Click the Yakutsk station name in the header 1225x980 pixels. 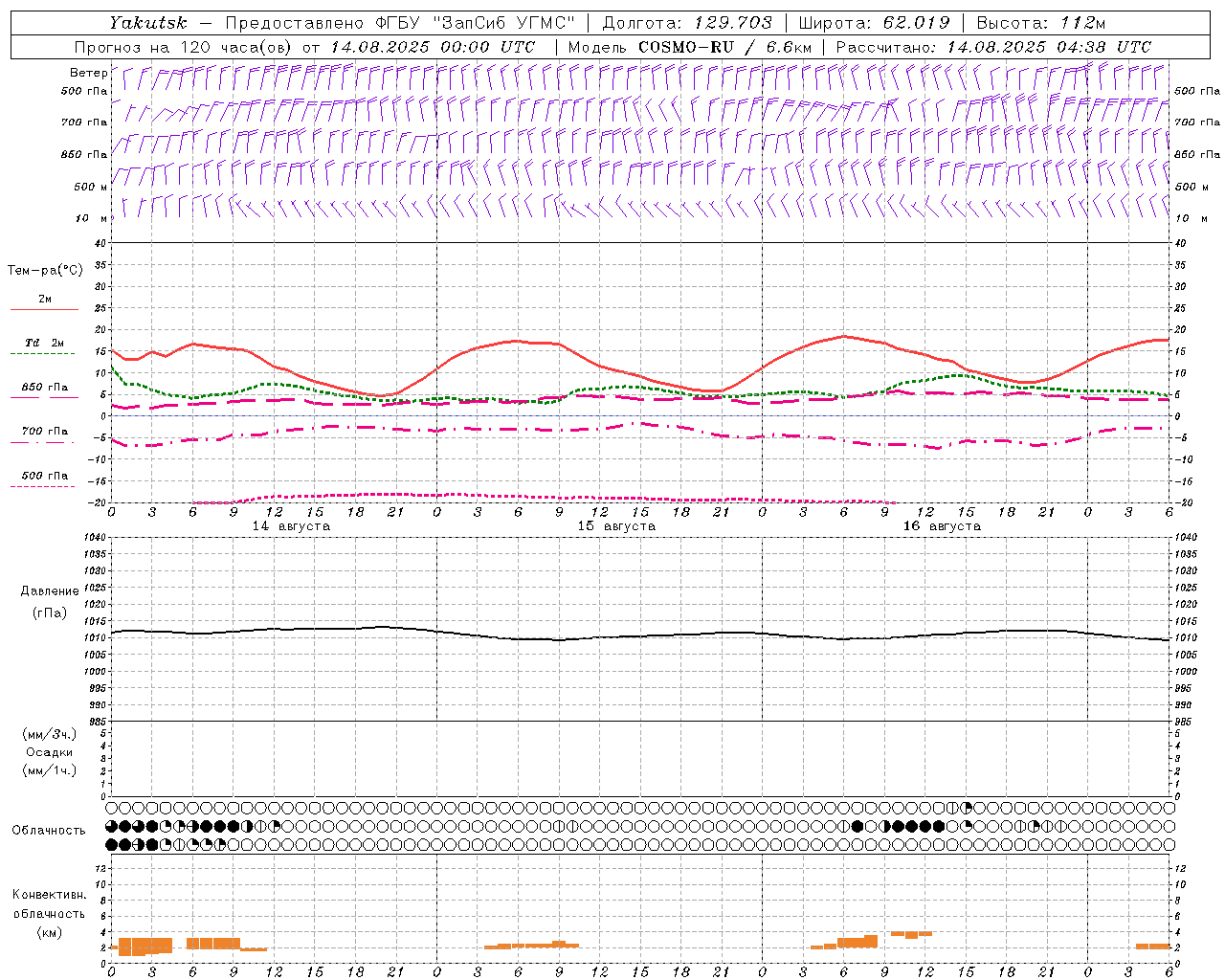pyautogui.click(x=148, y=23)
